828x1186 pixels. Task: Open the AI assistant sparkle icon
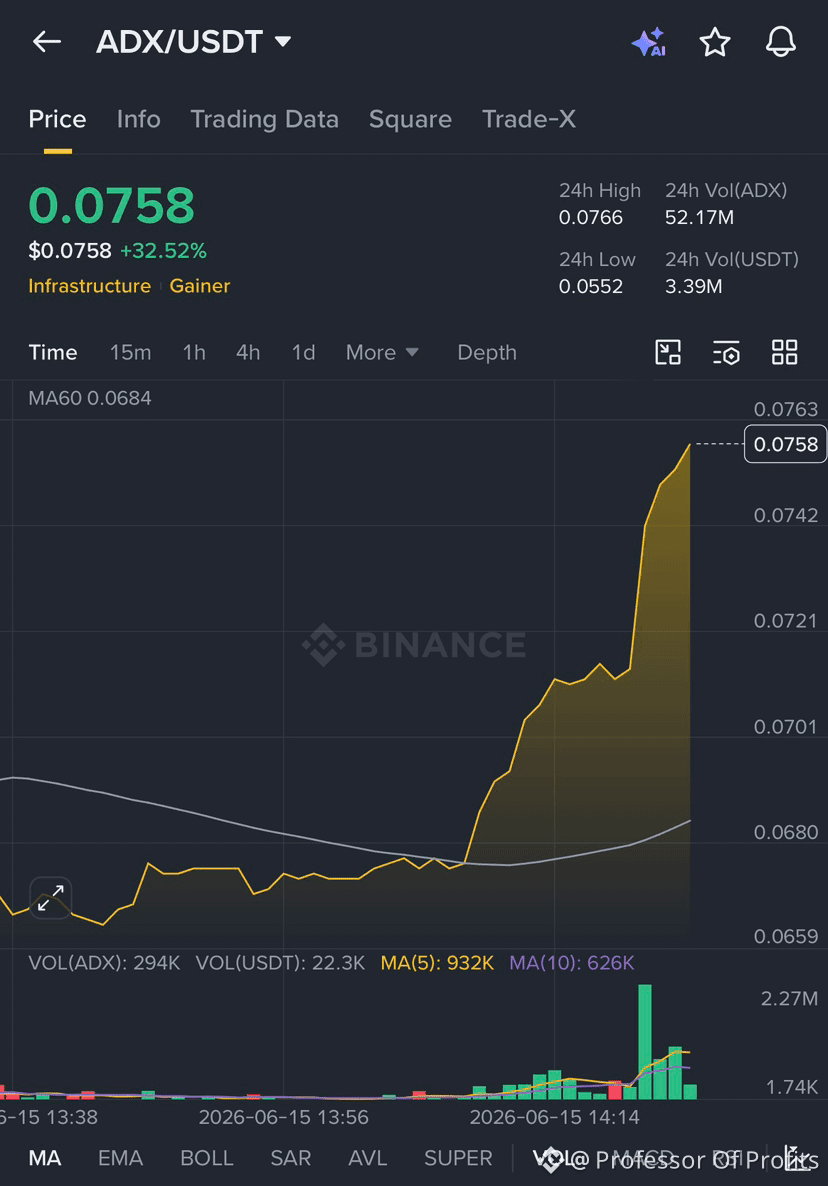[649, 42]
